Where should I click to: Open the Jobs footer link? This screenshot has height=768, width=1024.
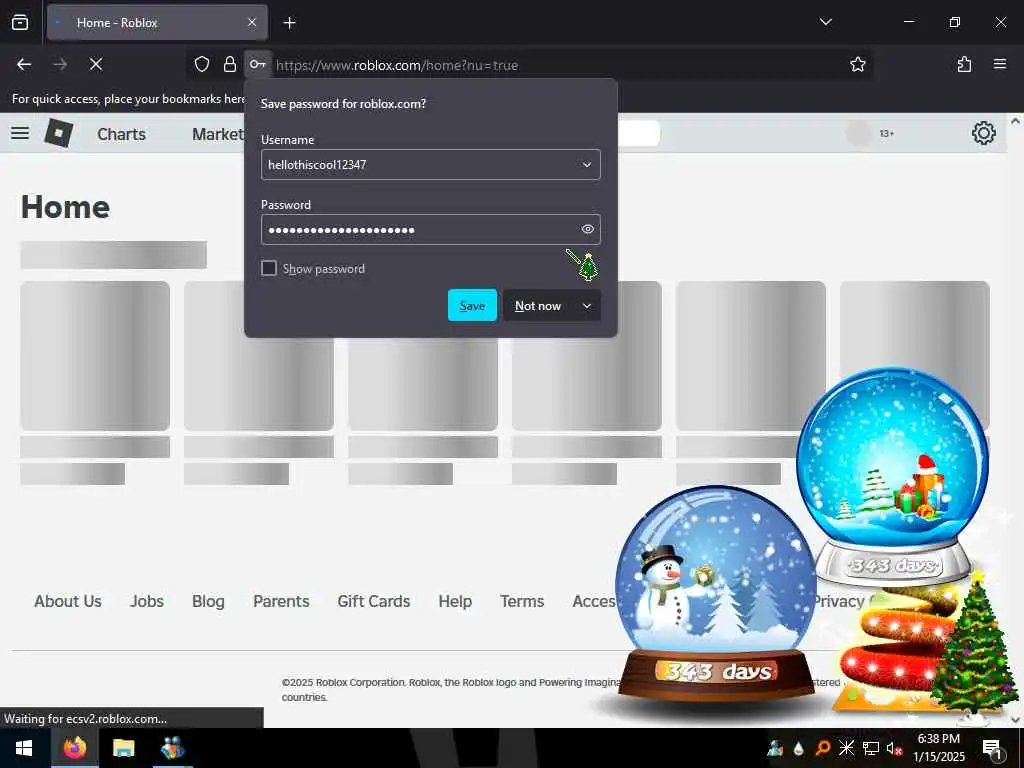point(147,601)
